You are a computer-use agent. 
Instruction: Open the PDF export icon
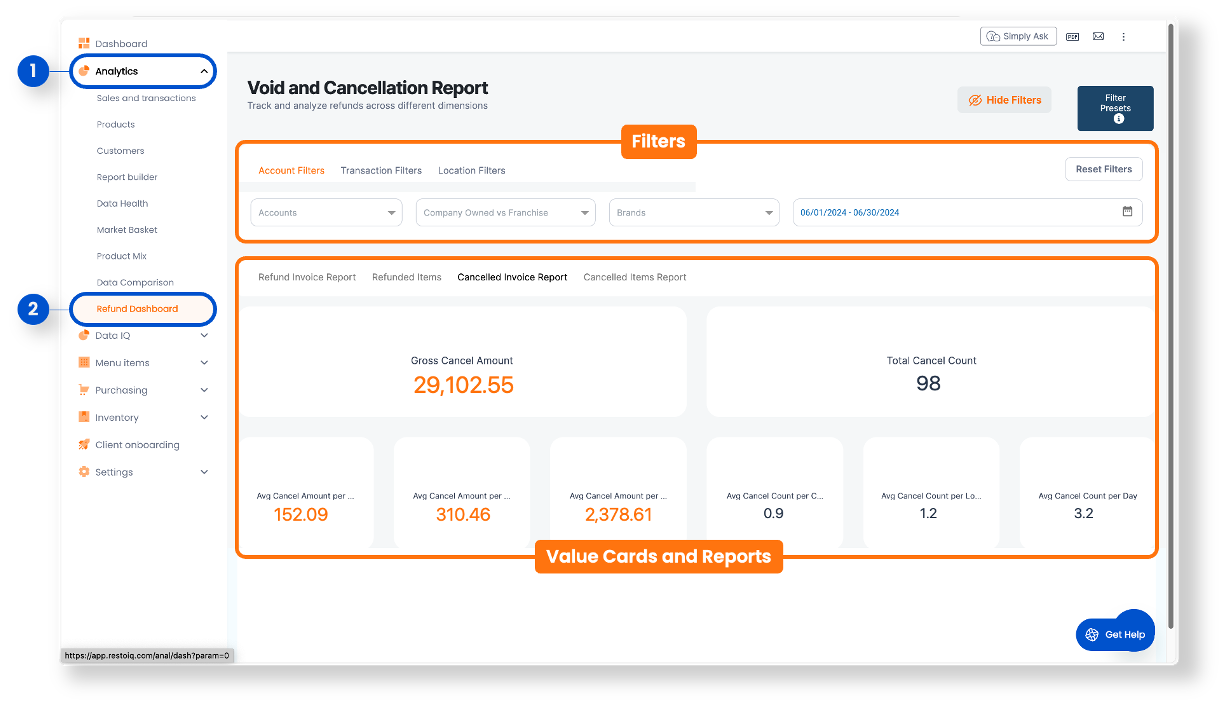(x=1072, y=36)
